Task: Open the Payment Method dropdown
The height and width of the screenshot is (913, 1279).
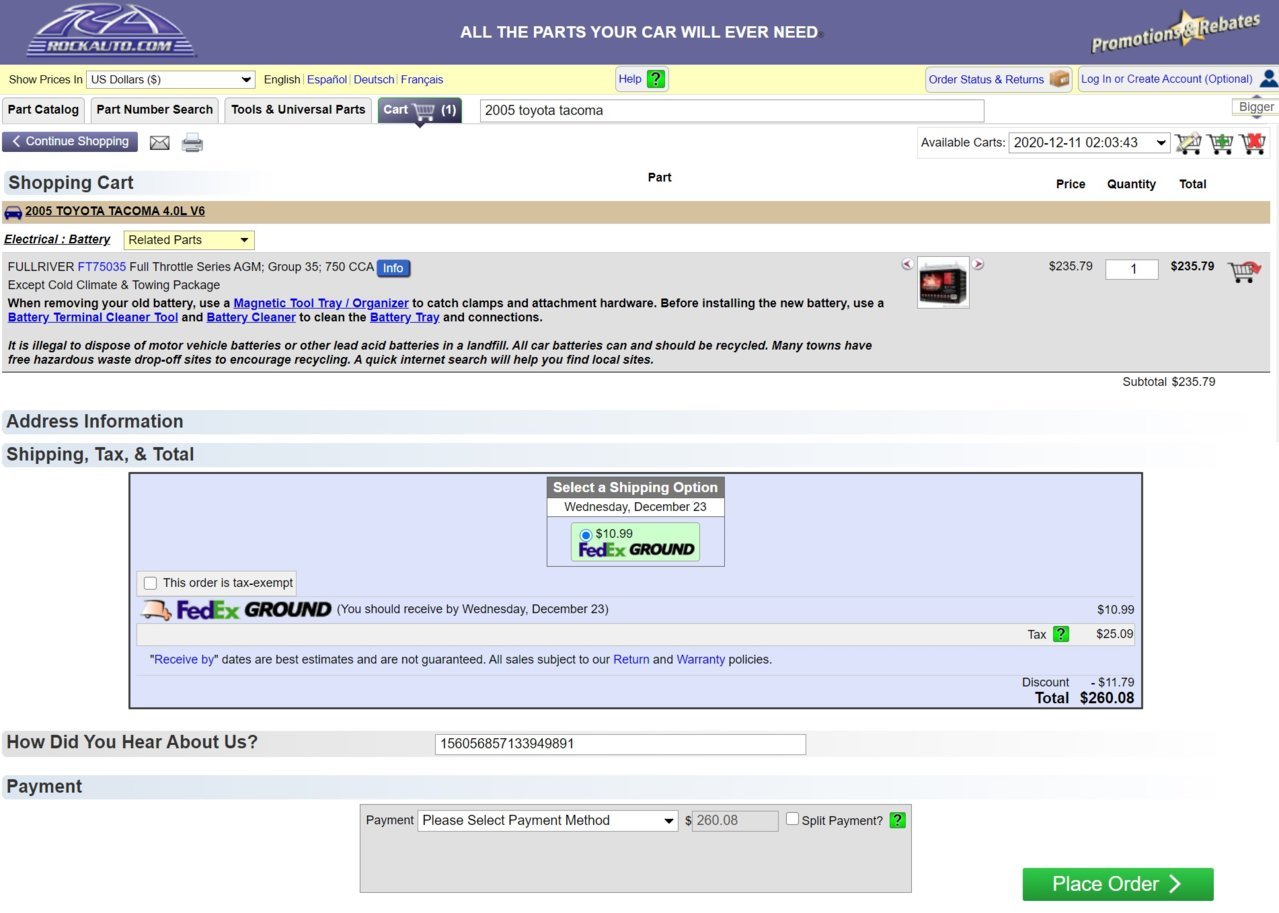Action: tap(548, 820)
